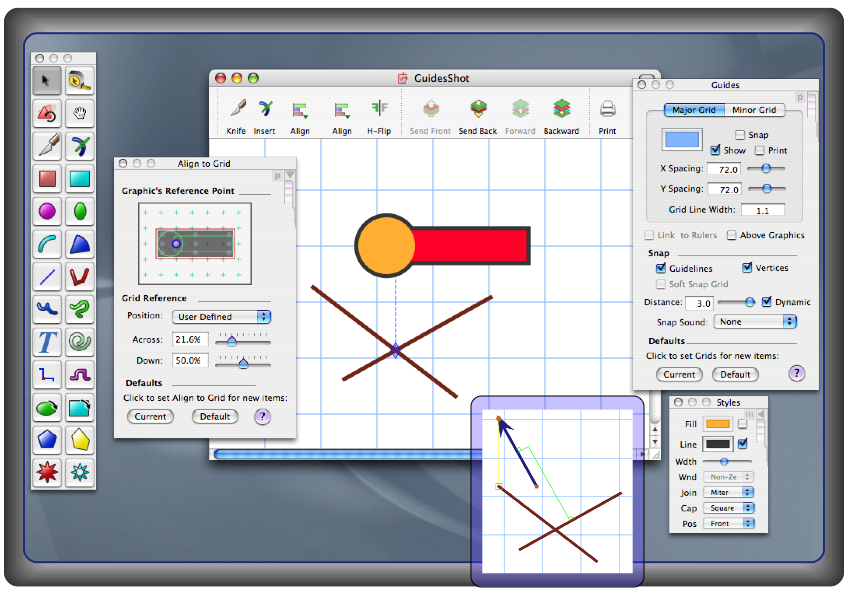
Task: Select the blue squiggle curve tool
Action: 47,309
